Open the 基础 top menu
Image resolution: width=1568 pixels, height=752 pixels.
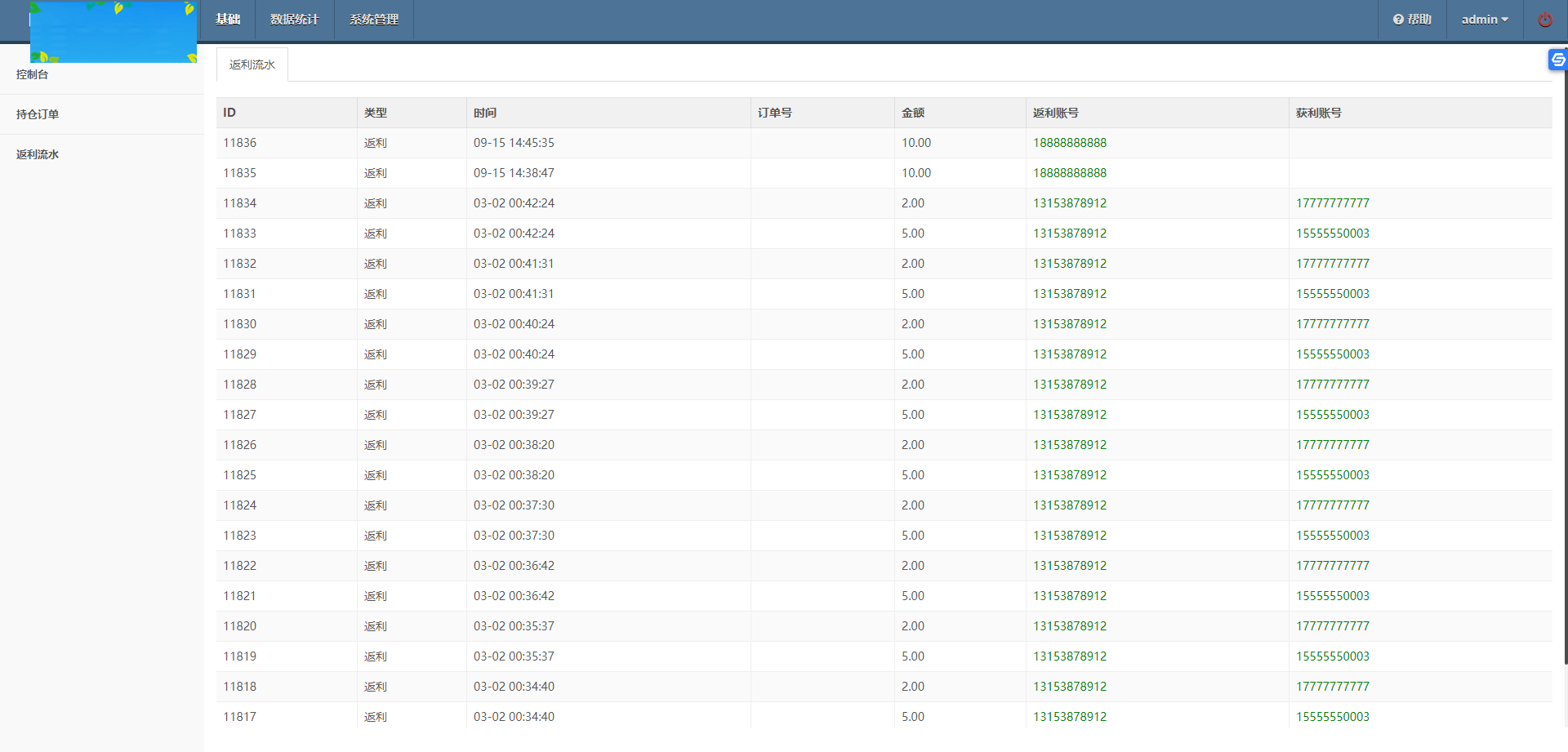click(x=228, y=20)
